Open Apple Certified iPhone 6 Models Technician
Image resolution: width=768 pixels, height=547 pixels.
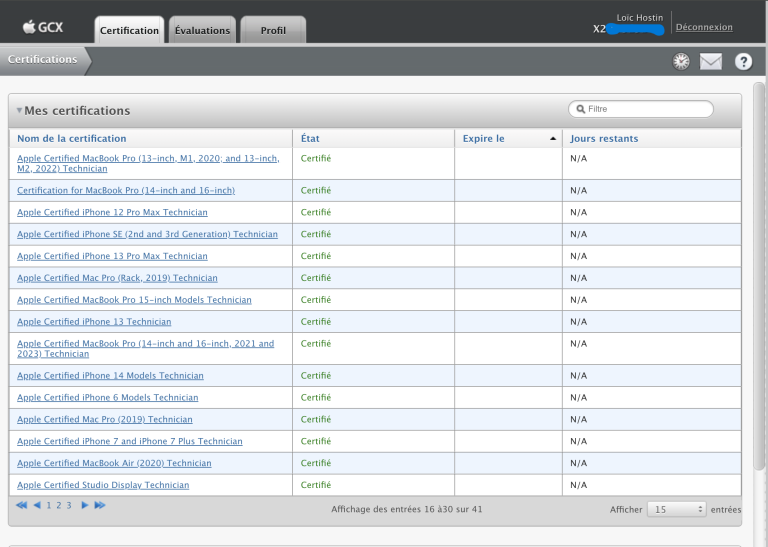coord(108,398)
